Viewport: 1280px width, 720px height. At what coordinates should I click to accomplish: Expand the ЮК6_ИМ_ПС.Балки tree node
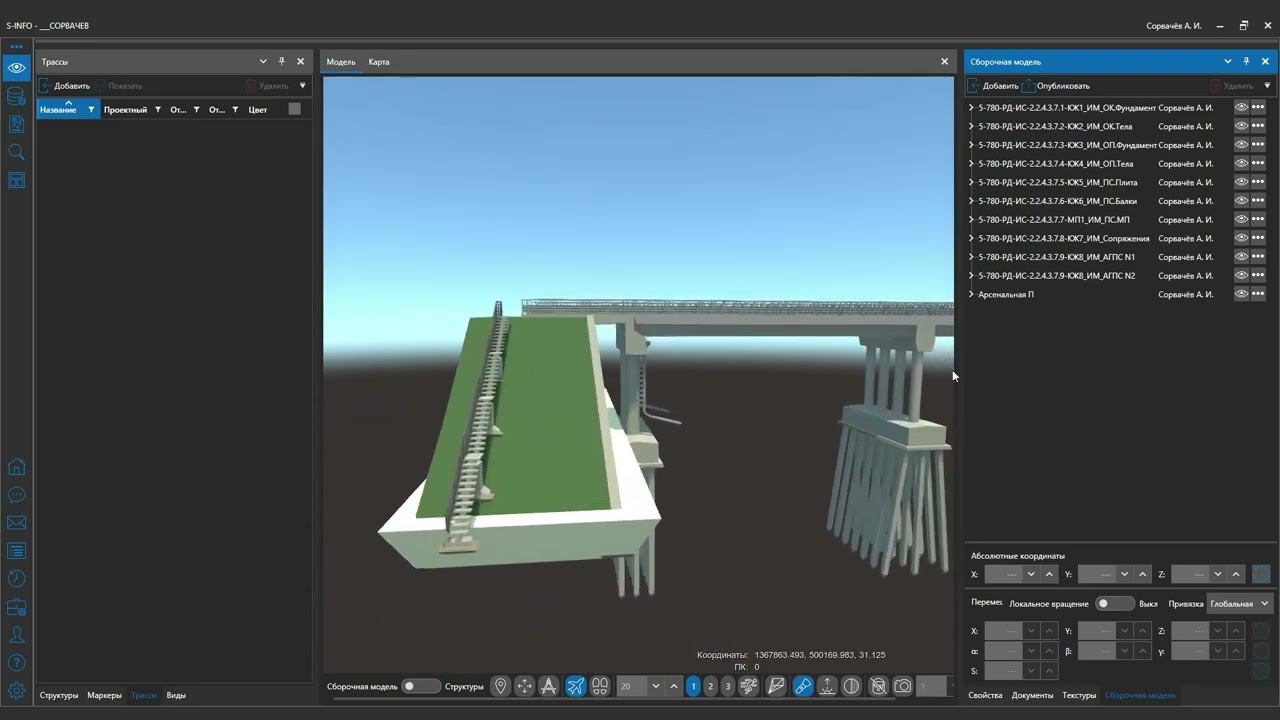pyautogui.click(x=971, y=201)
